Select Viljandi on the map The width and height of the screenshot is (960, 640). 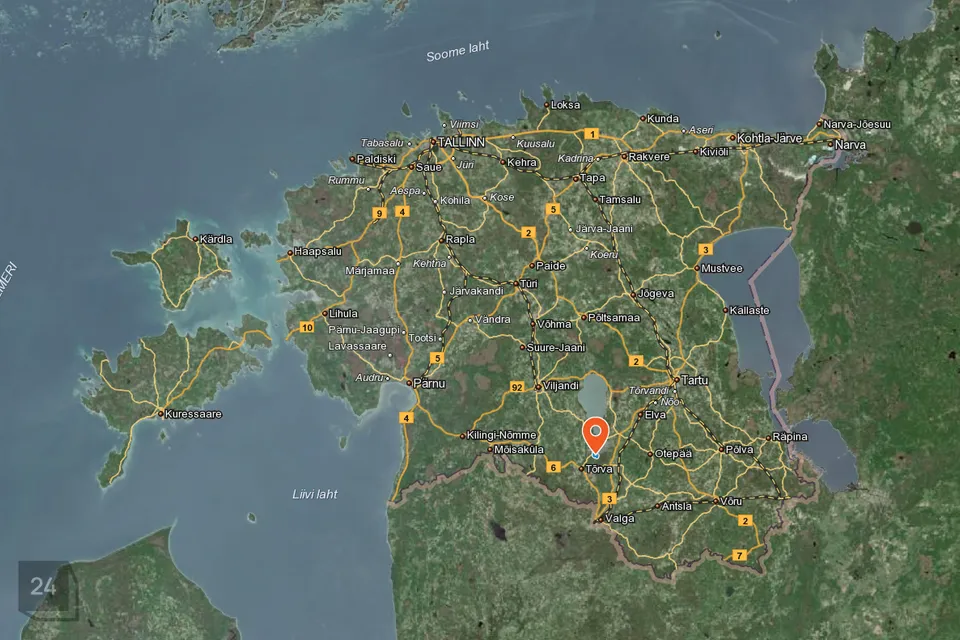coord(561,385)
